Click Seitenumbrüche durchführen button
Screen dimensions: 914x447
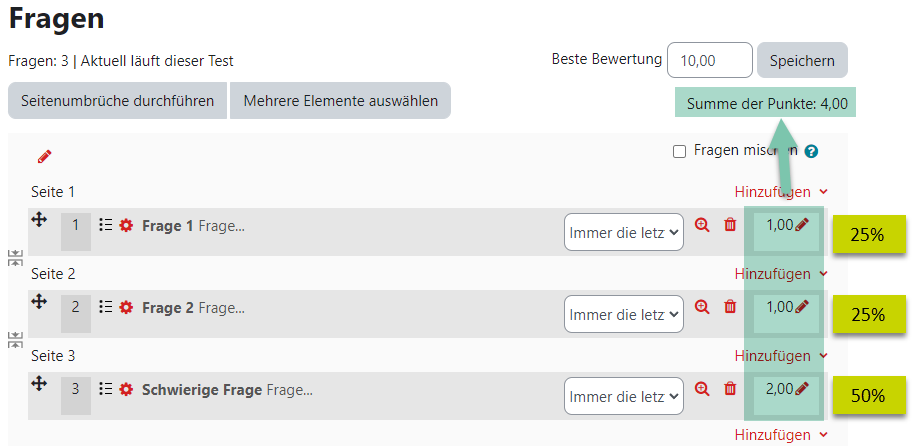click(117, 101)
